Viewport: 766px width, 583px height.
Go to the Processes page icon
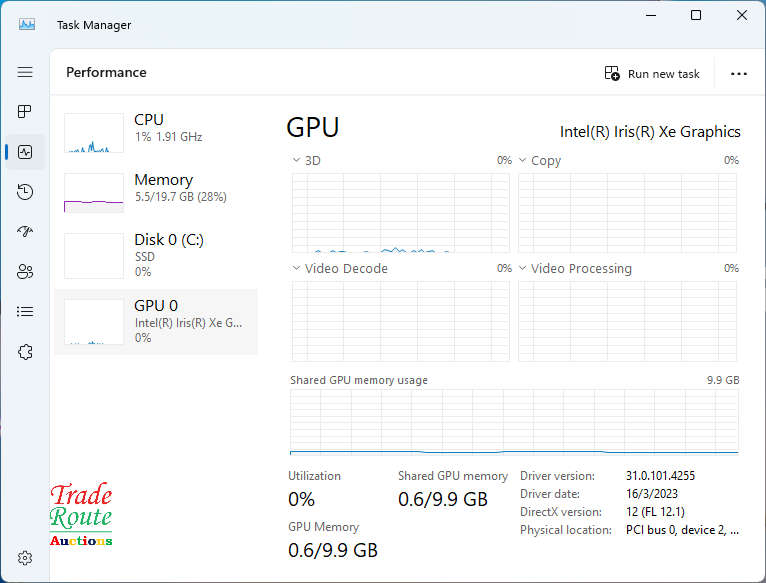[25, 111]
